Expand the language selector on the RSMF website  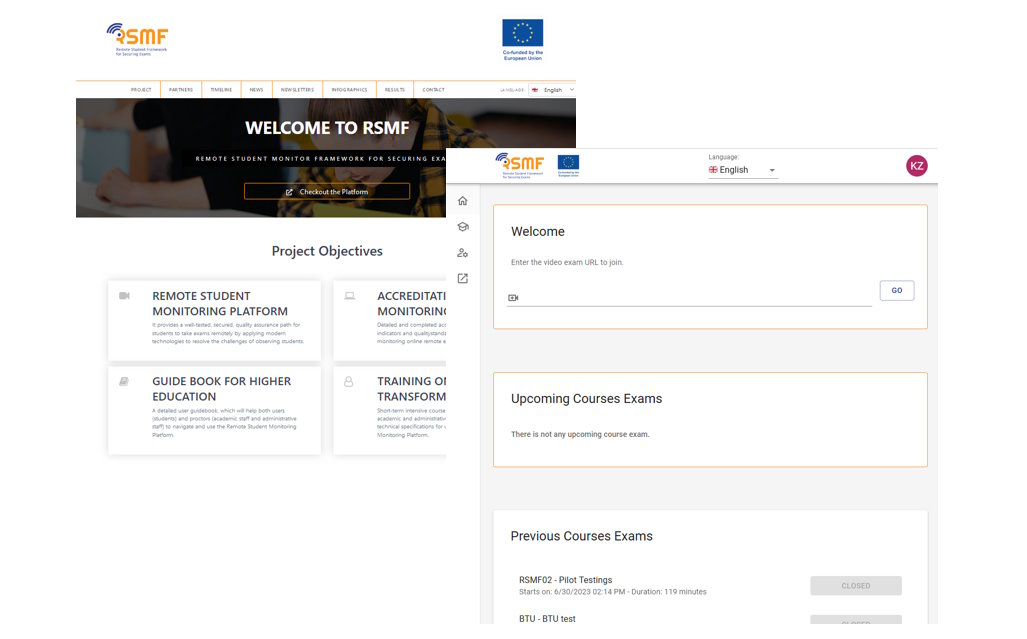(556, 89)
